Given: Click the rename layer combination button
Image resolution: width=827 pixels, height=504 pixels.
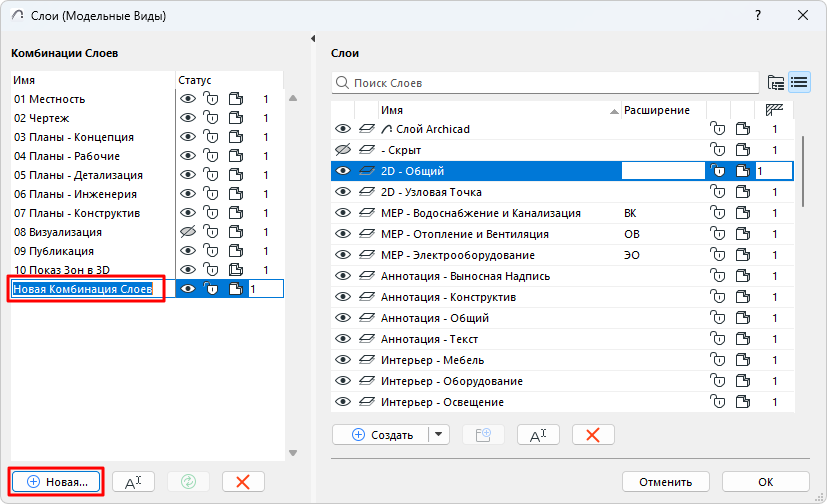Looking at the screenshot, I should click(132, 481).
